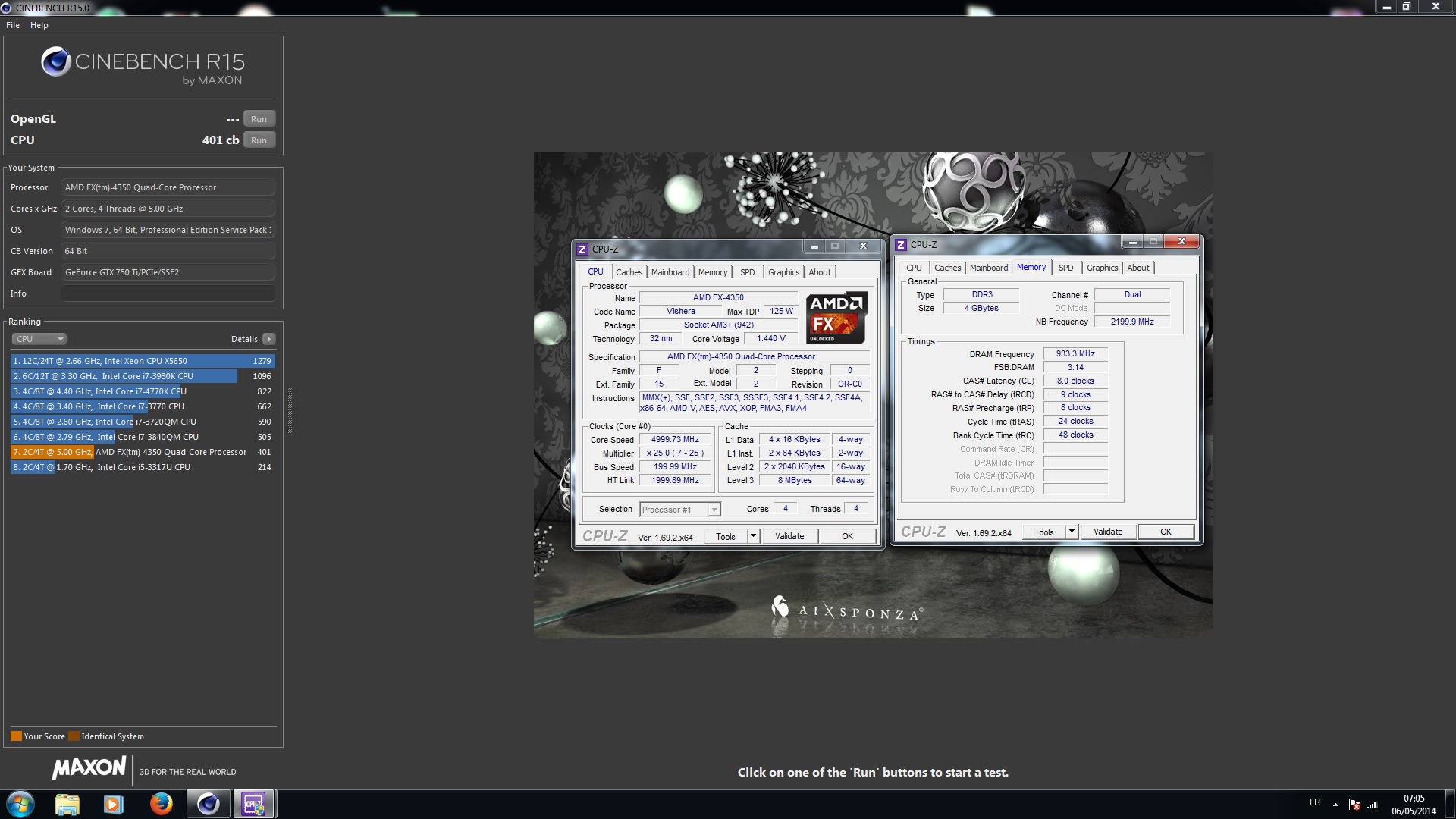Click the AMD FX Unlocked logo

837,318
